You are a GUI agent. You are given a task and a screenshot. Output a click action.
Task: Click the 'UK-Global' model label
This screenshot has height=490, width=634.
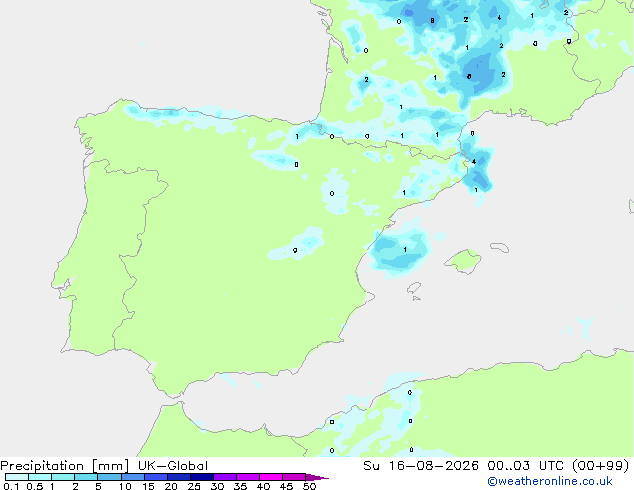click(173, 466)
